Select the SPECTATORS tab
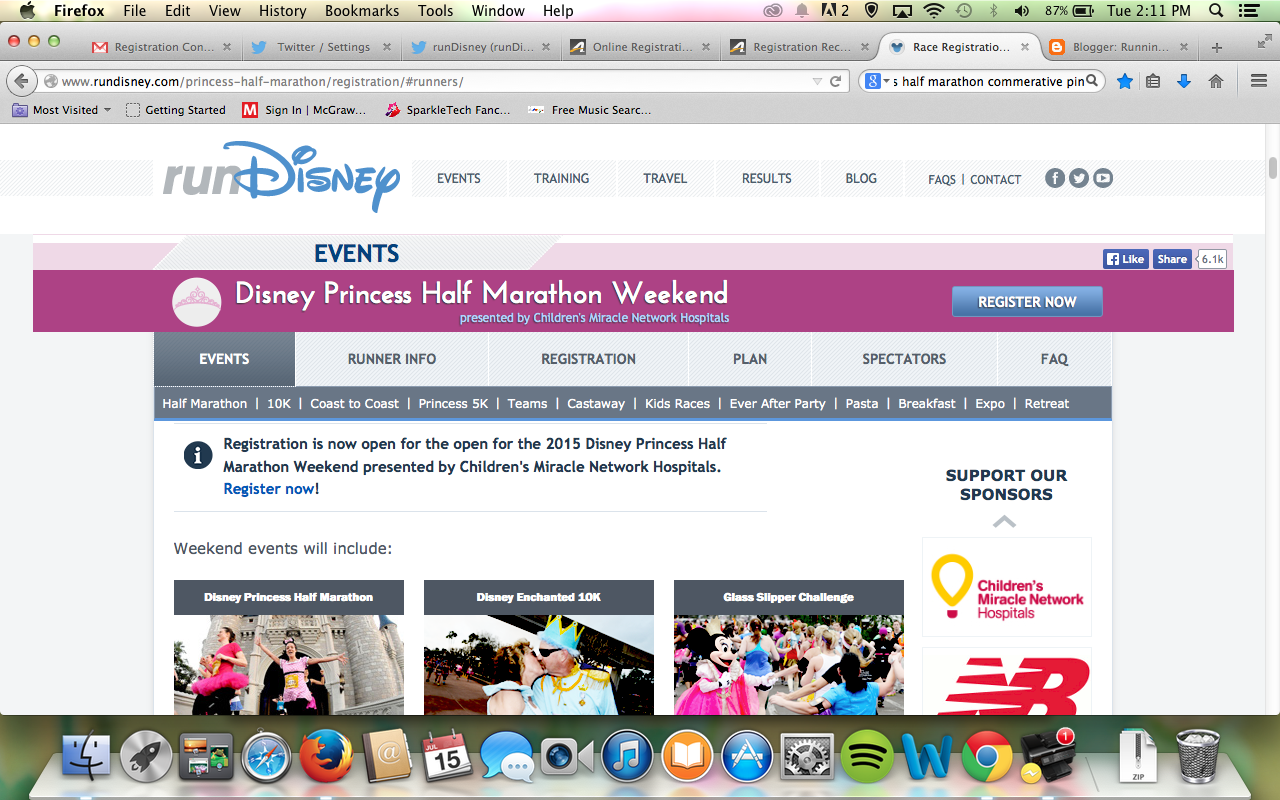Screen dimensions: 1280x800 (904, 359)
